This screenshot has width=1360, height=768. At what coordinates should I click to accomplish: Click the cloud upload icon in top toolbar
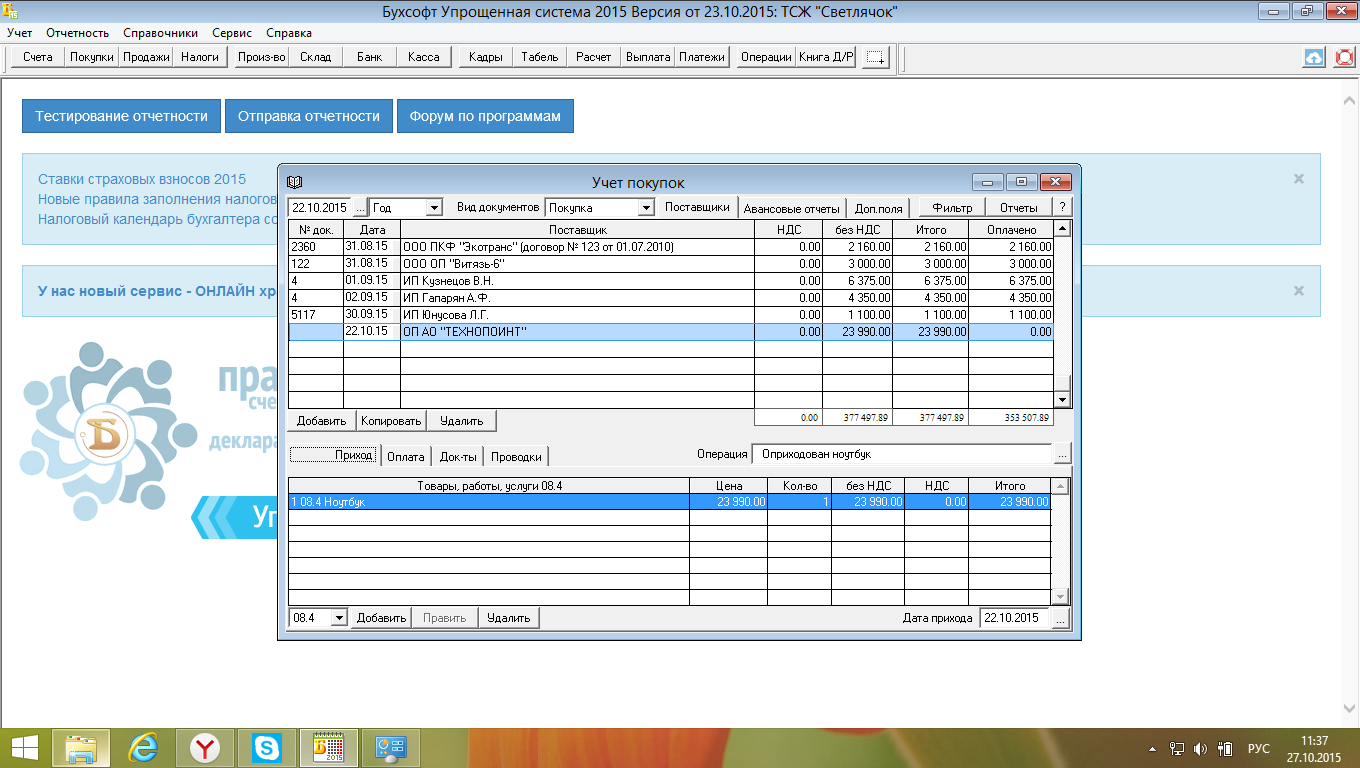tap(1314, 57)
